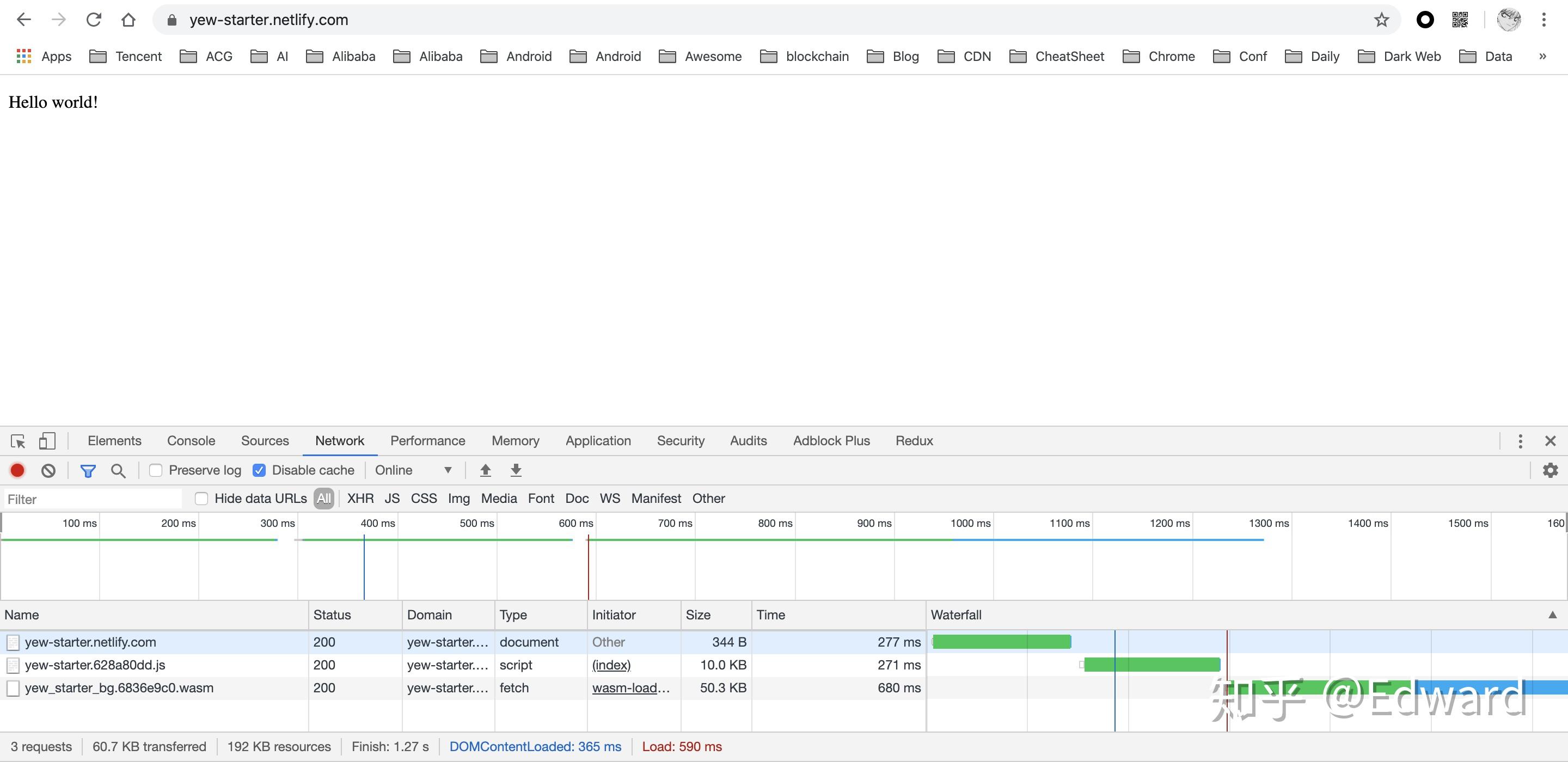Switch to the Console tab

tap(191, 441)
